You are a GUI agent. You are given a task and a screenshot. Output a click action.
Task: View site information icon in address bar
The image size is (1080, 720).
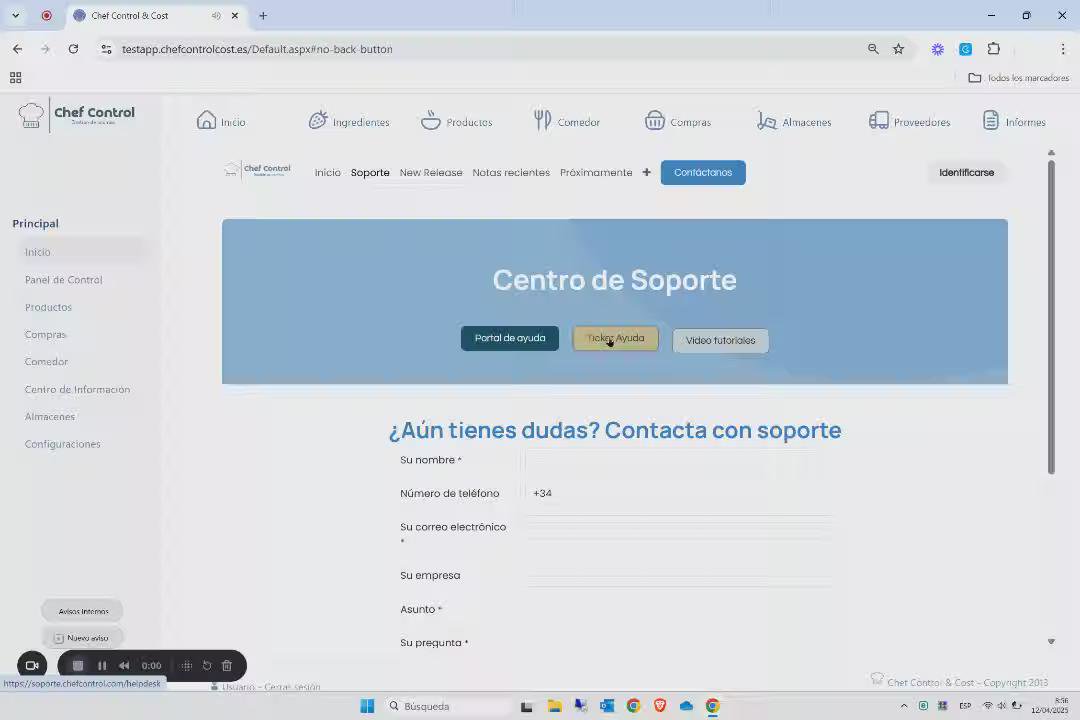point(106,49)
